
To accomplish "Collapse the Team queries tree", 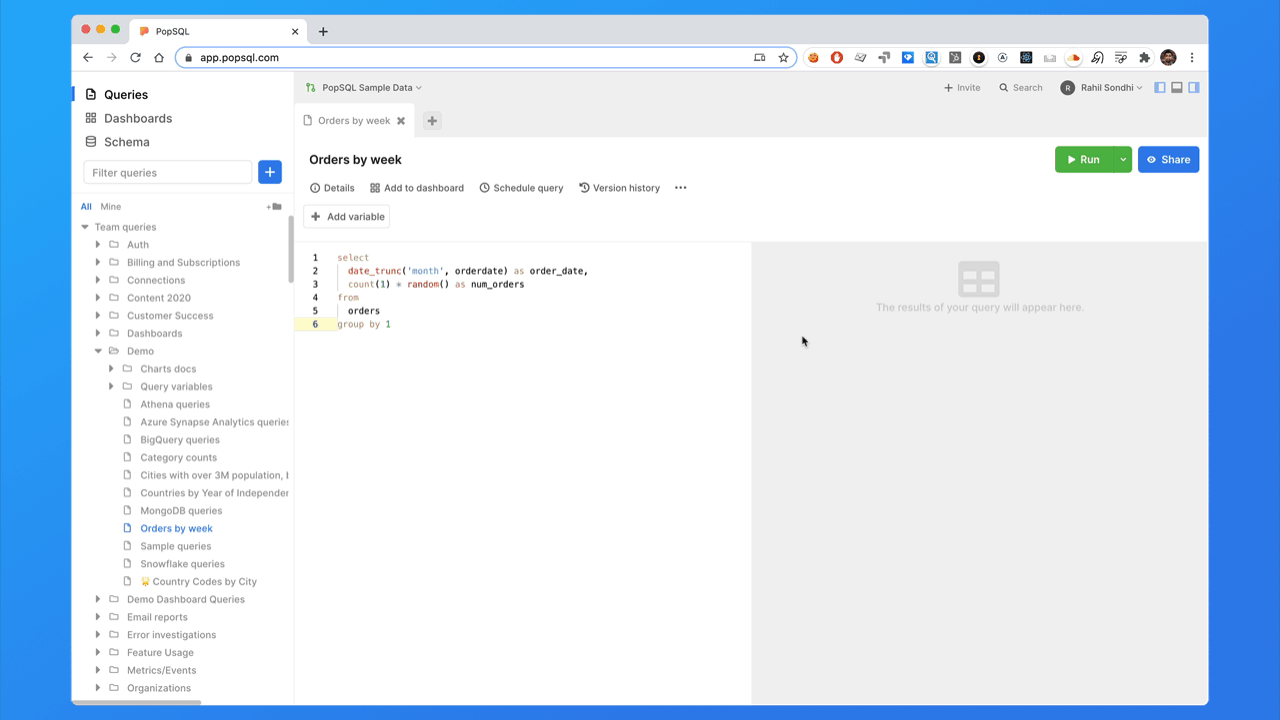I will (85, 227).
